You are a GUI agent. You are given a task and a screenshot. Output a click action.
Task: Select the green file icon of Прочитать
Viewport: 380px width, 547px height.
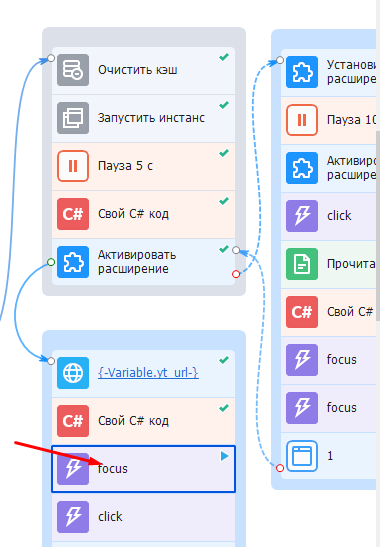302,264
